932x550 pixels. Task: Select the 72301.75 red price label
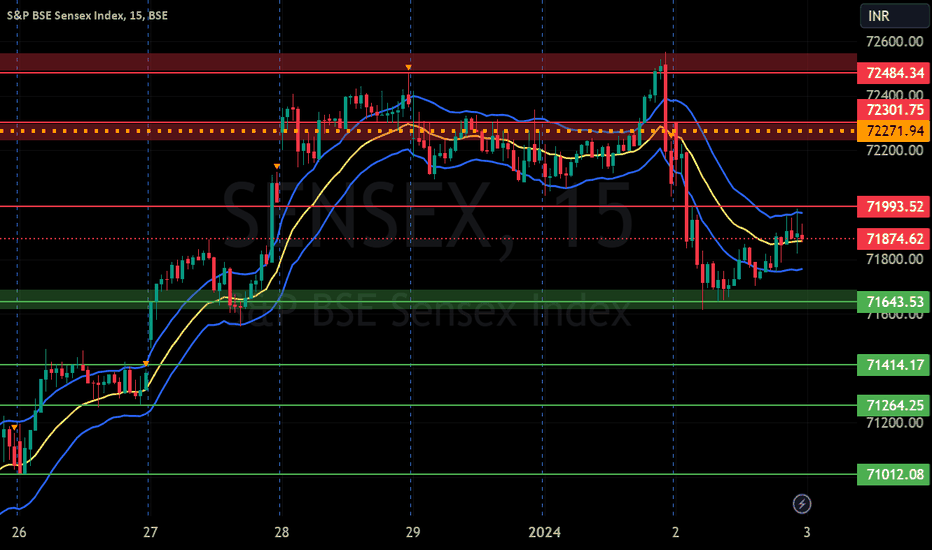click(x=894, y=109)
